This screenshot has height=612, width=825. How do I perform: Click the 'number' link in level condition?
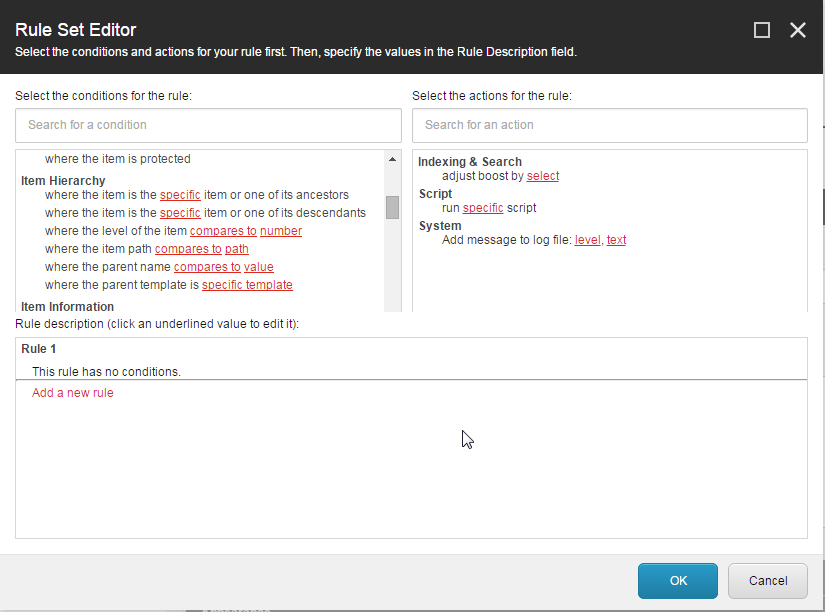[x=281, y=231]
